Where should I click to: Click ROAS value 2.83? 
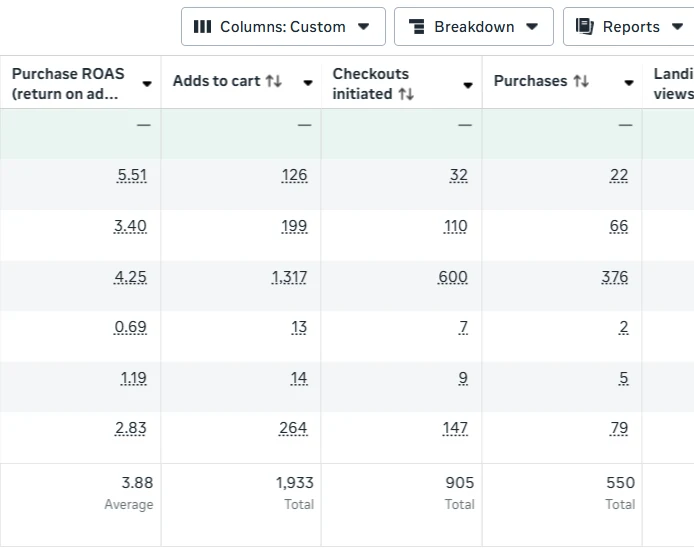coord(131,428)
